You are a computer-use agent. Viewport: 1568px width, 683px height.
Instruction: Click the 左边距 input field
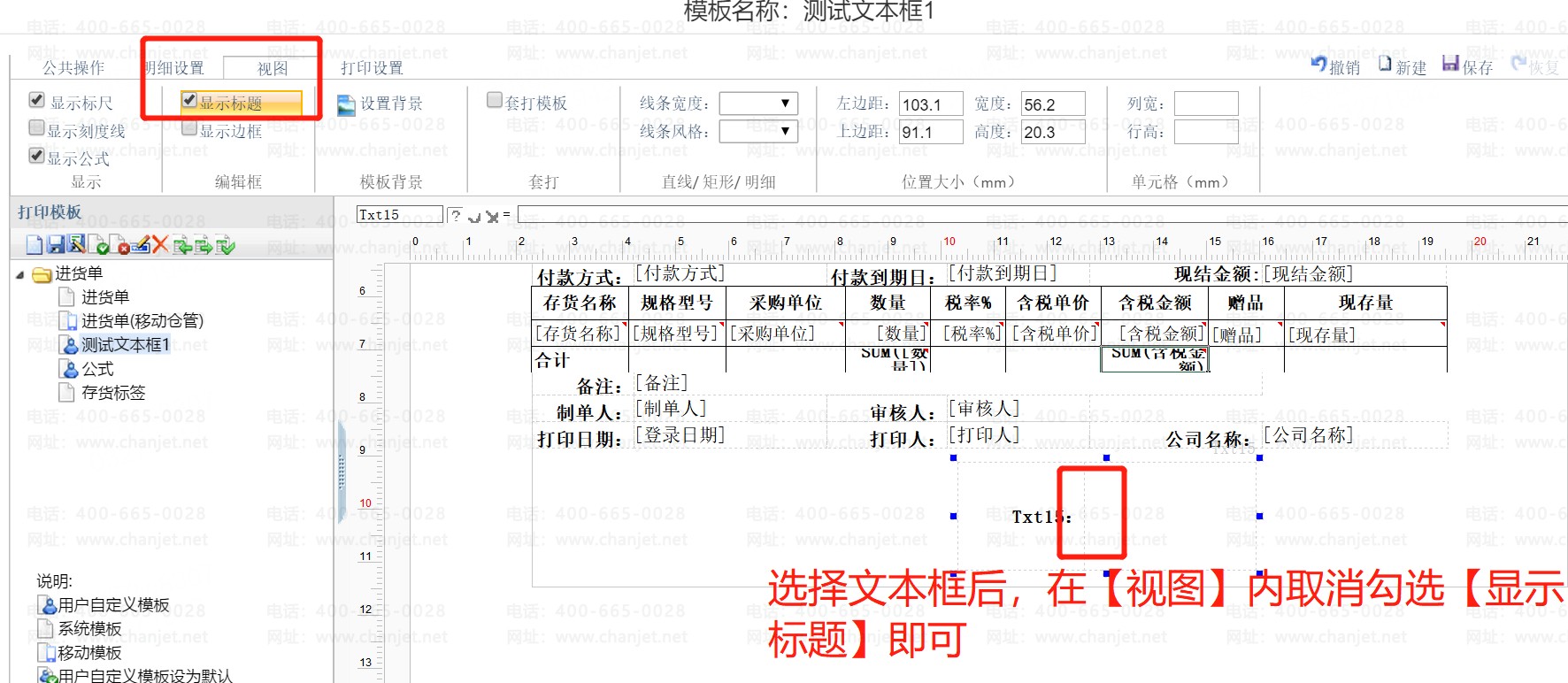click(931, 104)
